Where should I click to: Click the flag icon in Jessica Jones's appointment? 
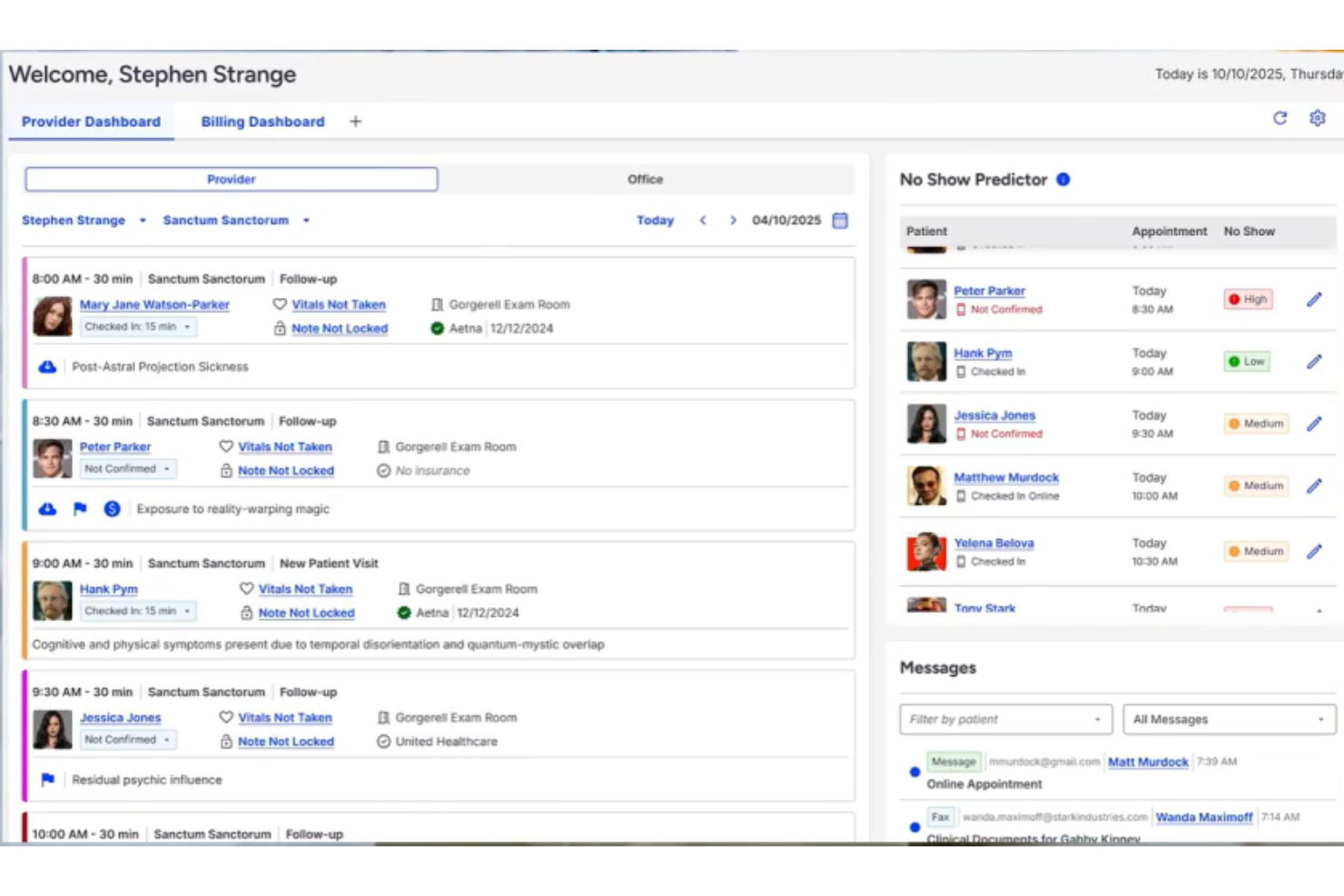pos(48,780)
